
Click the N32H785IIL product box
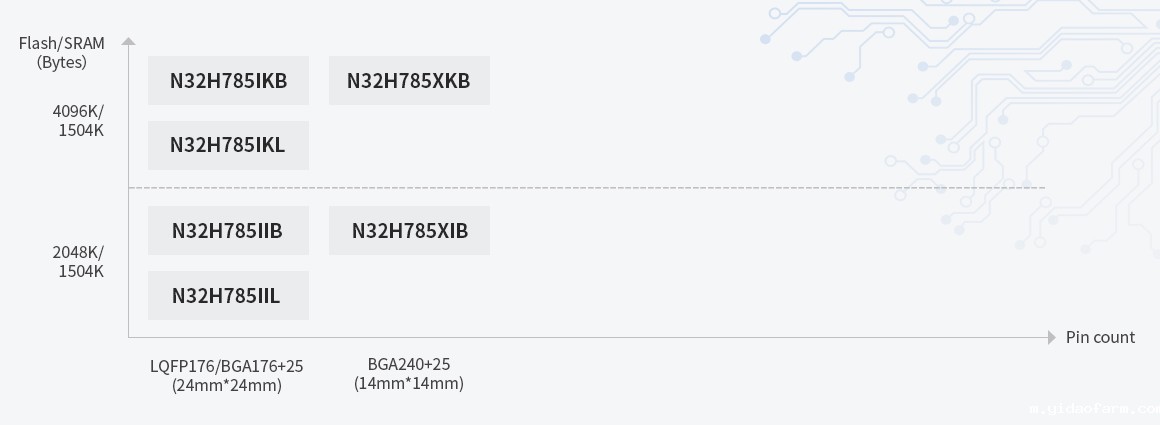coord(228,295)
